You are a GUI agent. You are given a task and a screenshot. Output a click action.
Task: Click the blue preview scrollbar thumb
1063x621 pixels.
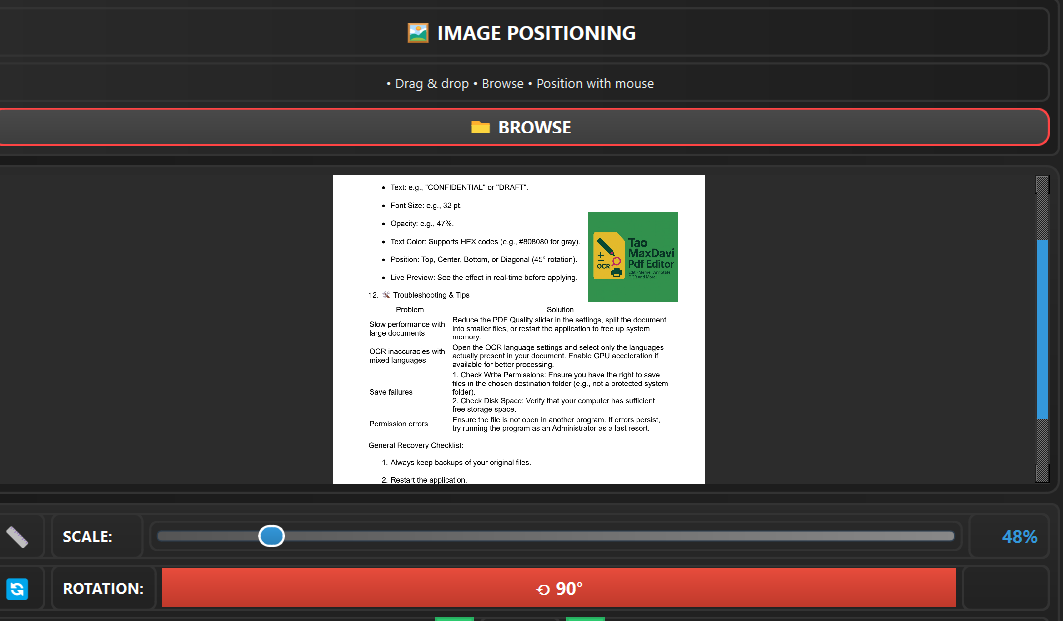(x=1042, y=330)
